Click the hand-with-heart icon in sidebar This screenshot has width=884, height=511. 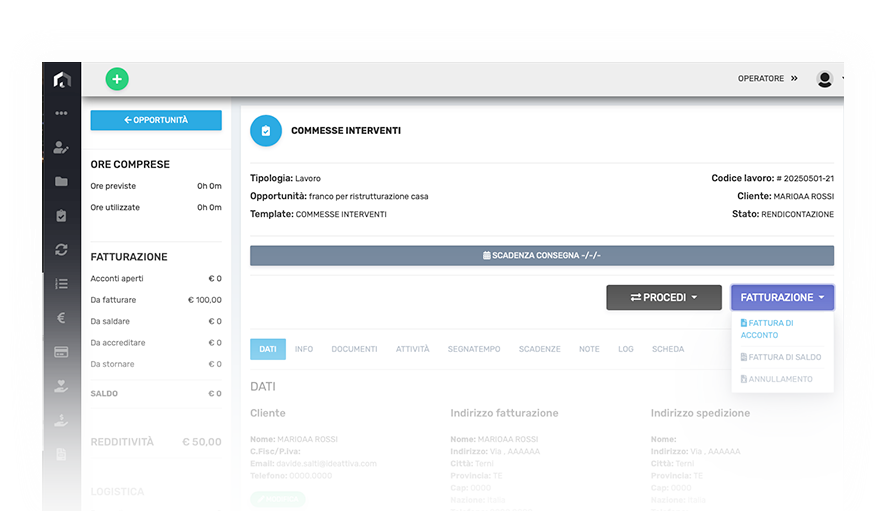[x=61, y=386]
